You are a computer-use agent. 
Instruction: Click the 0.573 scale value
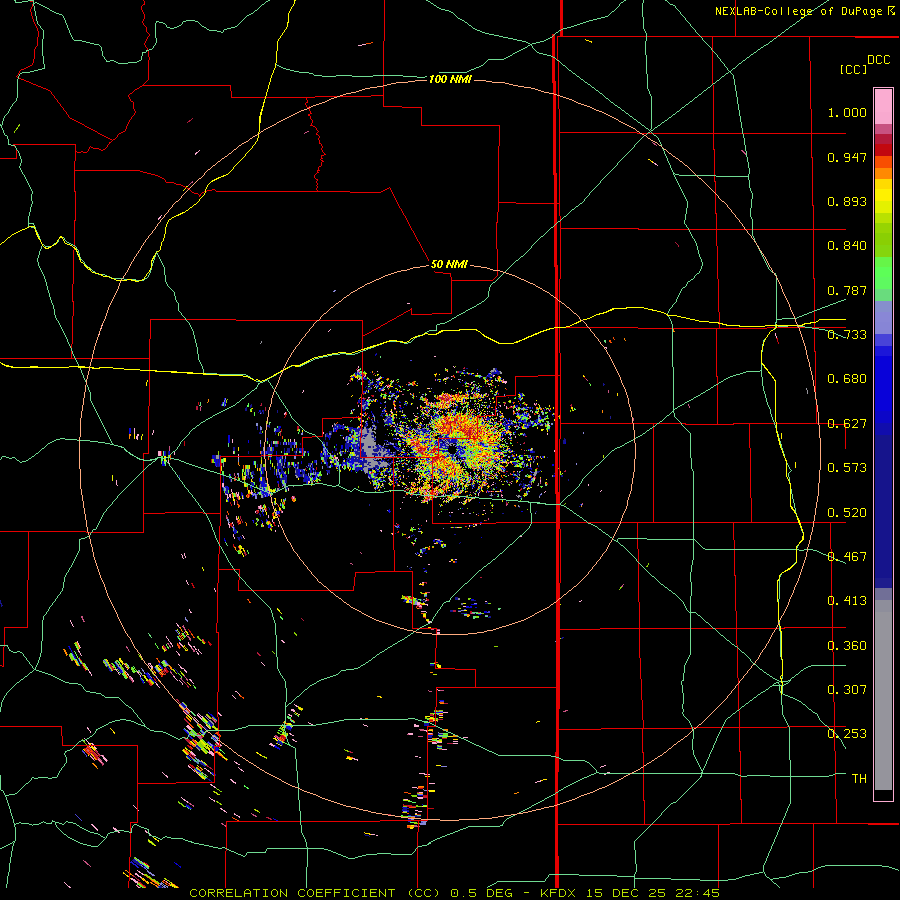click(847, 468)
